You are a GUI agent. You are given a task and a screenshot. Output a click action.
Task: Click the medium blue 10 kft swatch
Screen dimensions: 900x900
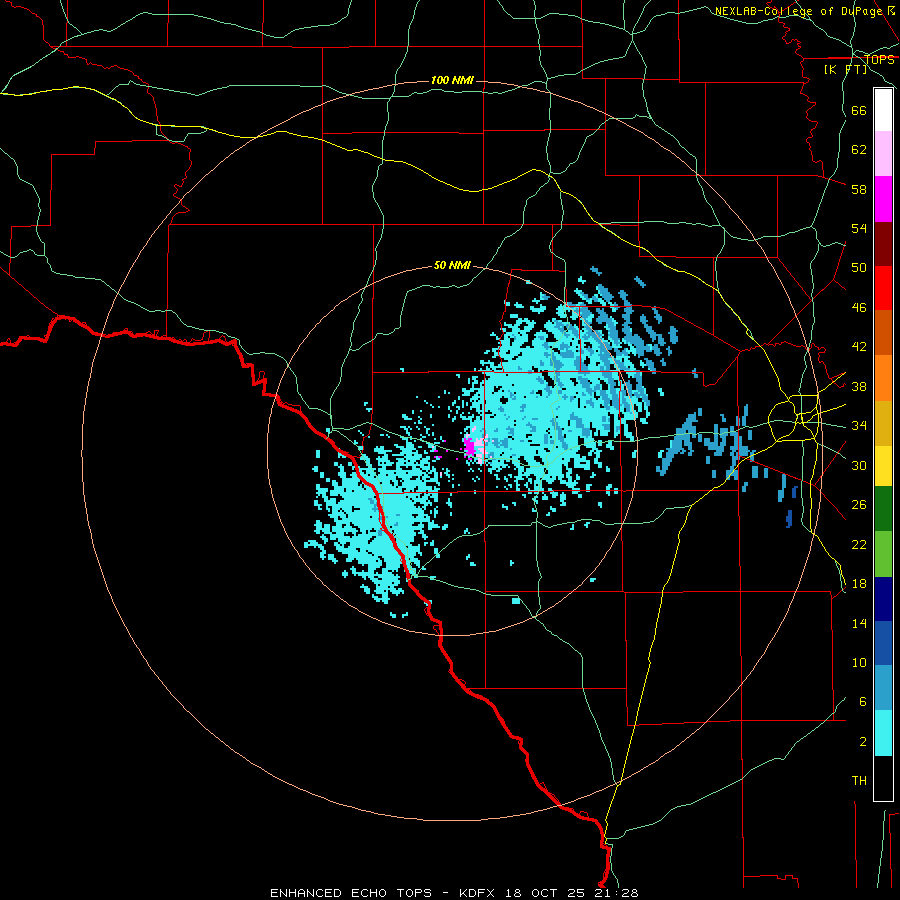(x=883, y=643)
